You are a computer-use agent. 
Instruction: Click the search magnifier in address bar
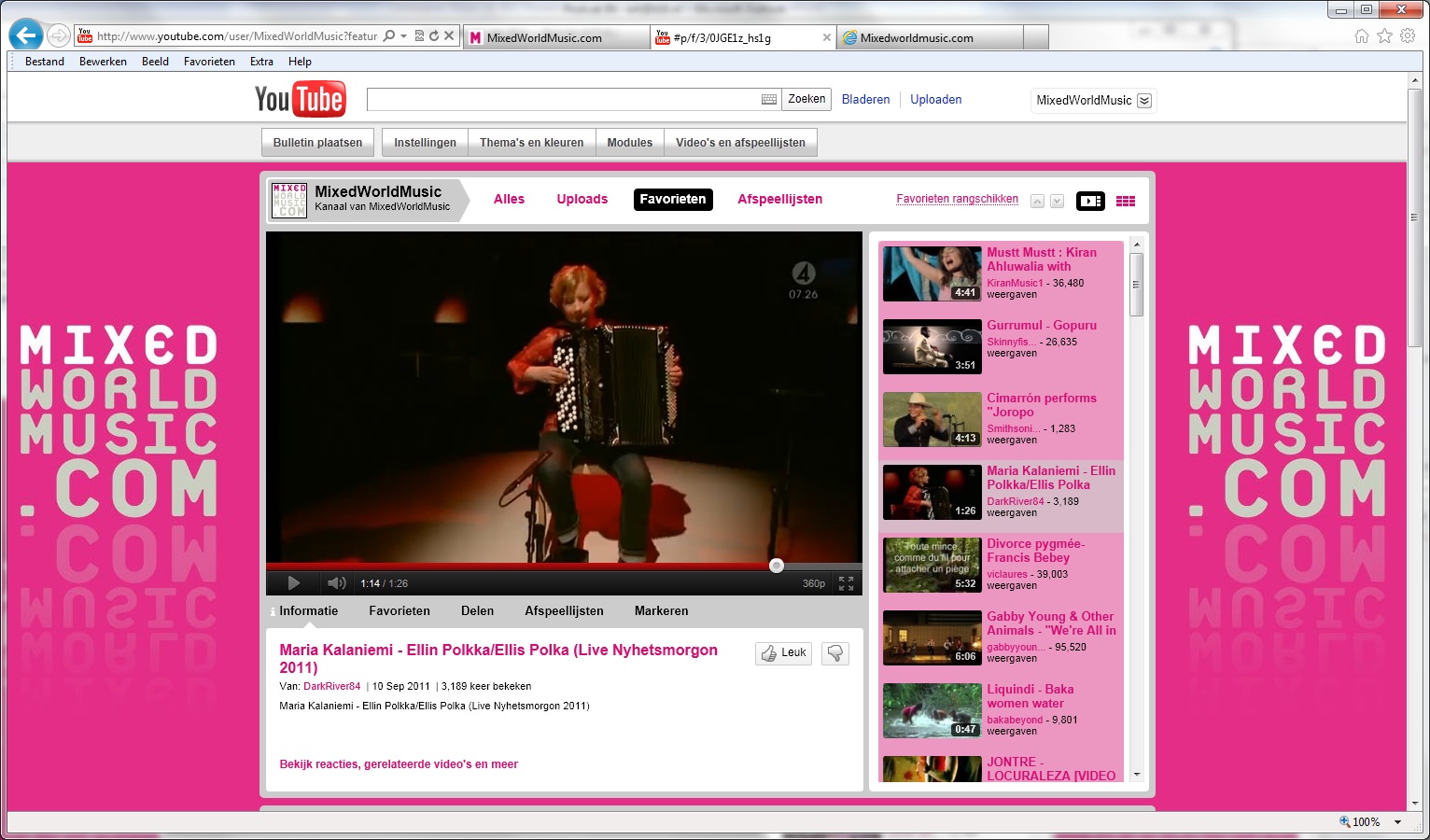(x=388, y=36)
